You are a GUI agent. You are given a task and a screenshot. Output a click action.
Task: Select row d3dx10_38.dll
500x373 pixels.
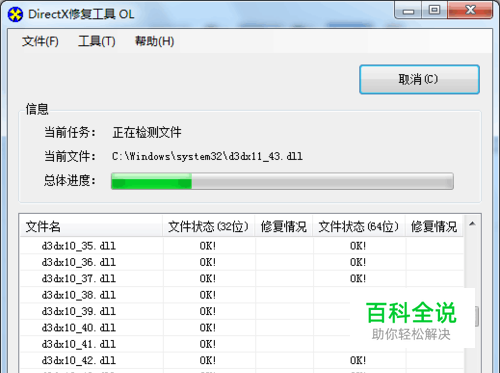[x=242, y=295]
